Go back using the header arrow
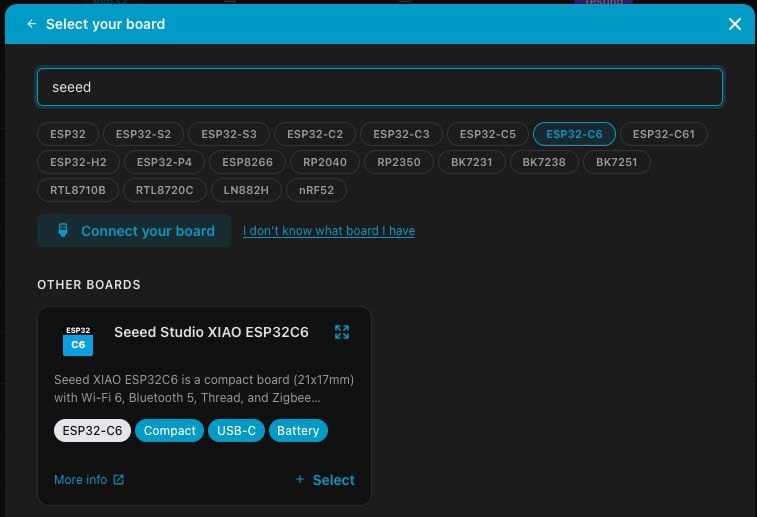 [x=32, y=24]
